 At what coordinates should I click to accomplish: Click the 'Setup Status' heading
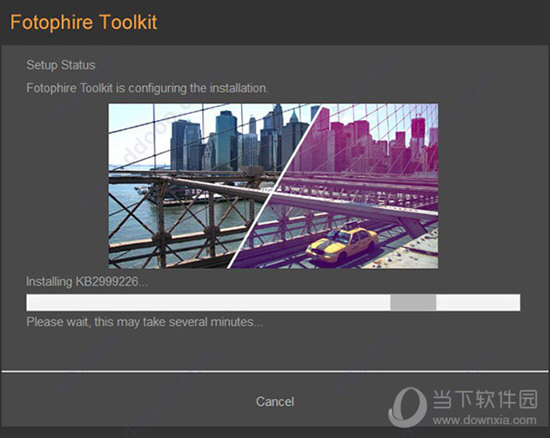61,65
